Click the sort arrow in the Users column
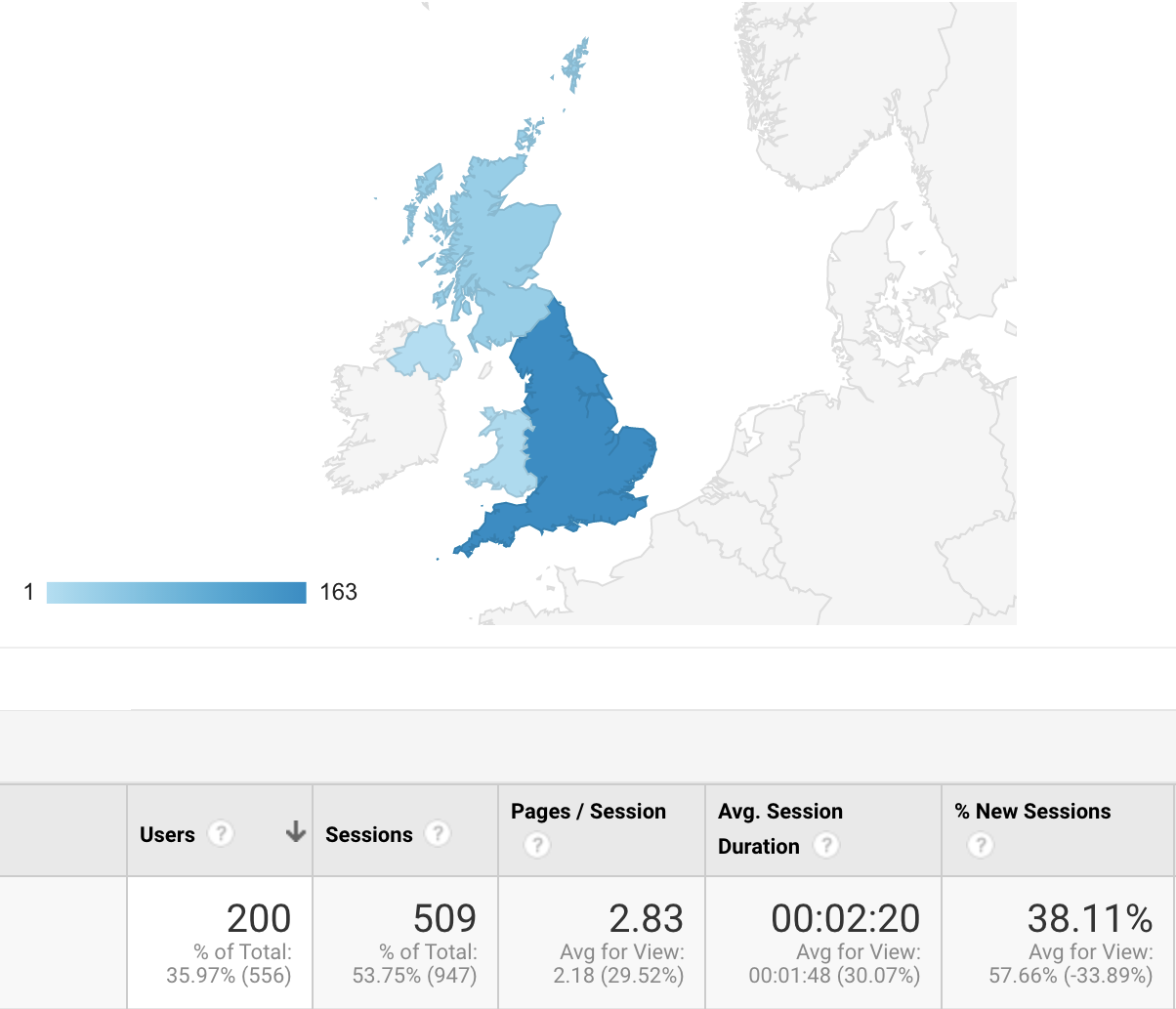Viewport: 1176px width, 1009px height. (x=295, y=833)
